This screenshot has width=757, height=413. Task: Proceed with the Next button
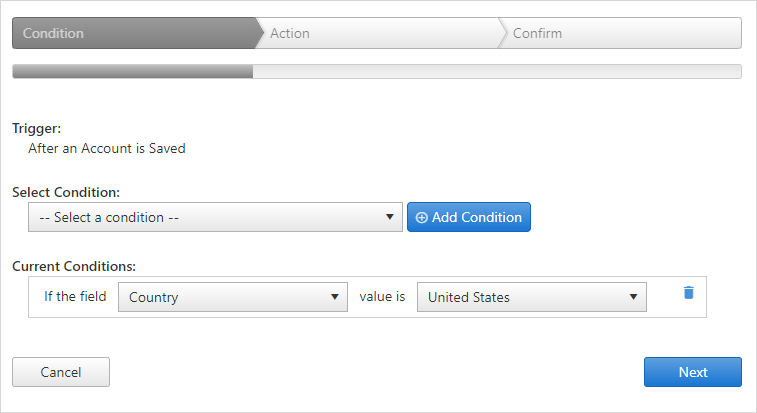[693, 372]
